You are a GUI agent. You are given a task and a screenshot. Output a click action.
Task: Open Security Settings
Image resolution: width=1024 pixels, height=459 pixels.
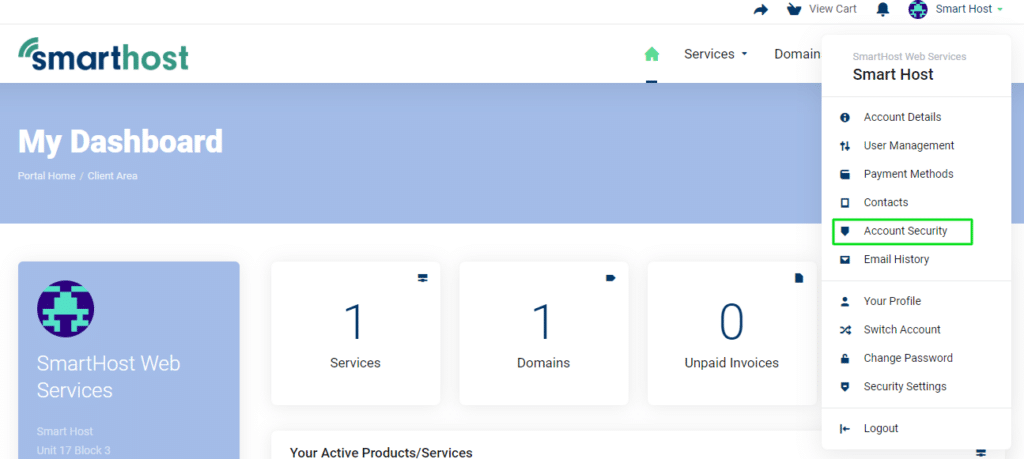tap(903, 387)
